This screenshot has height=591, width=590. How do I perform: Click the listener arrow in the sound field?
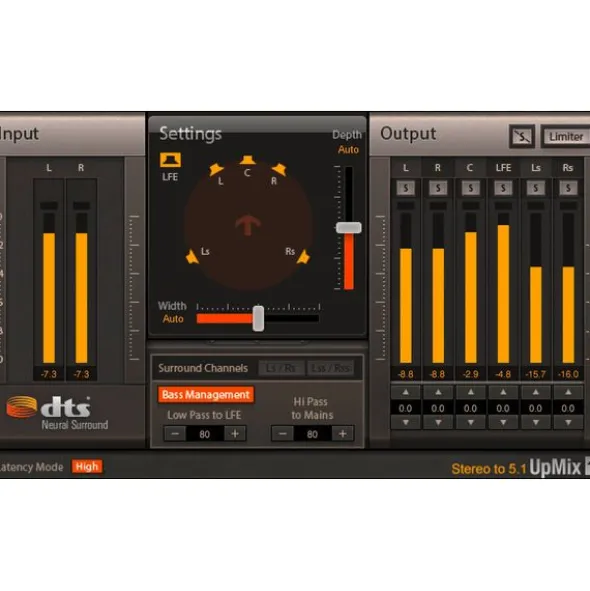[248, 225]
